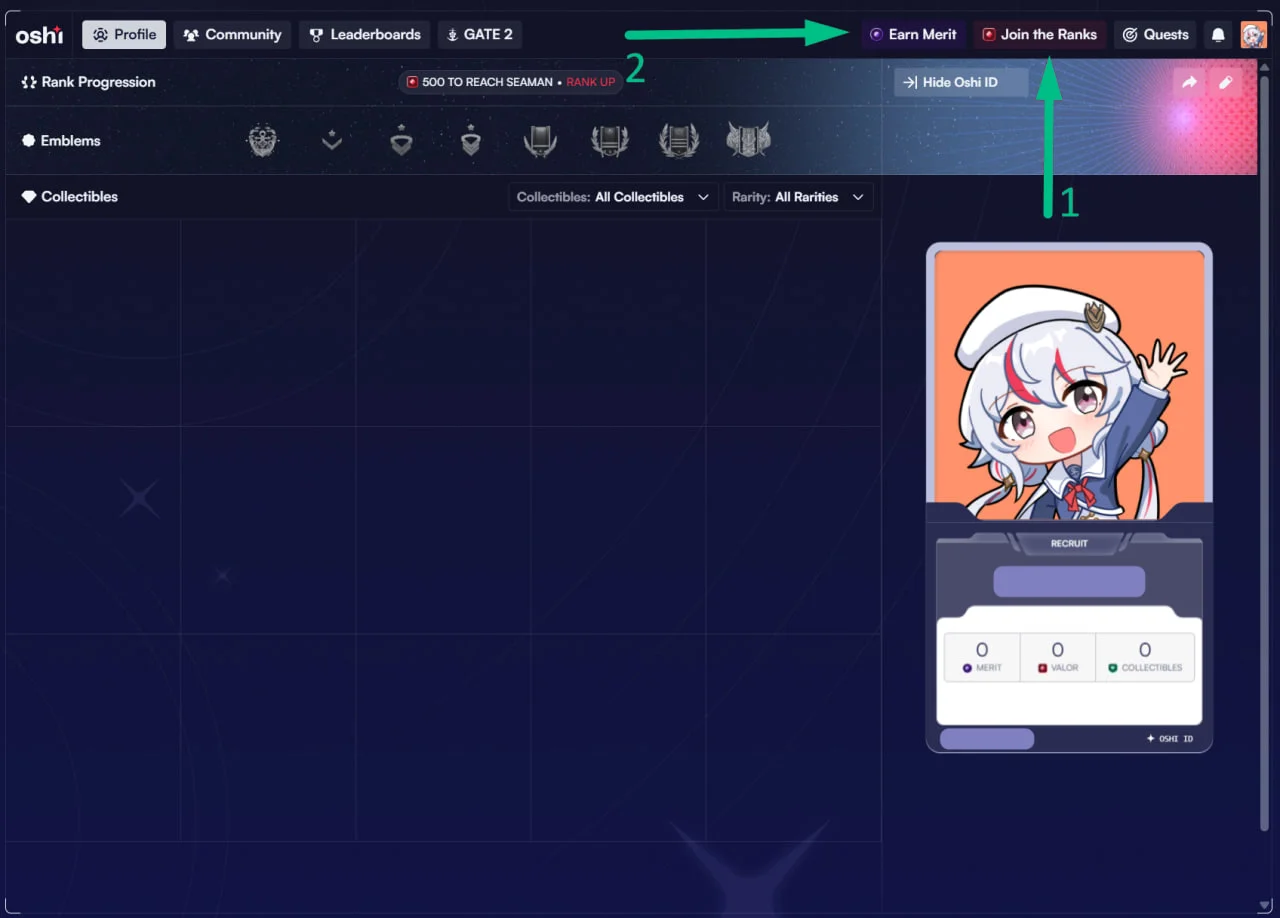
Task: Open the Profile tab
Action: [124, 35]
